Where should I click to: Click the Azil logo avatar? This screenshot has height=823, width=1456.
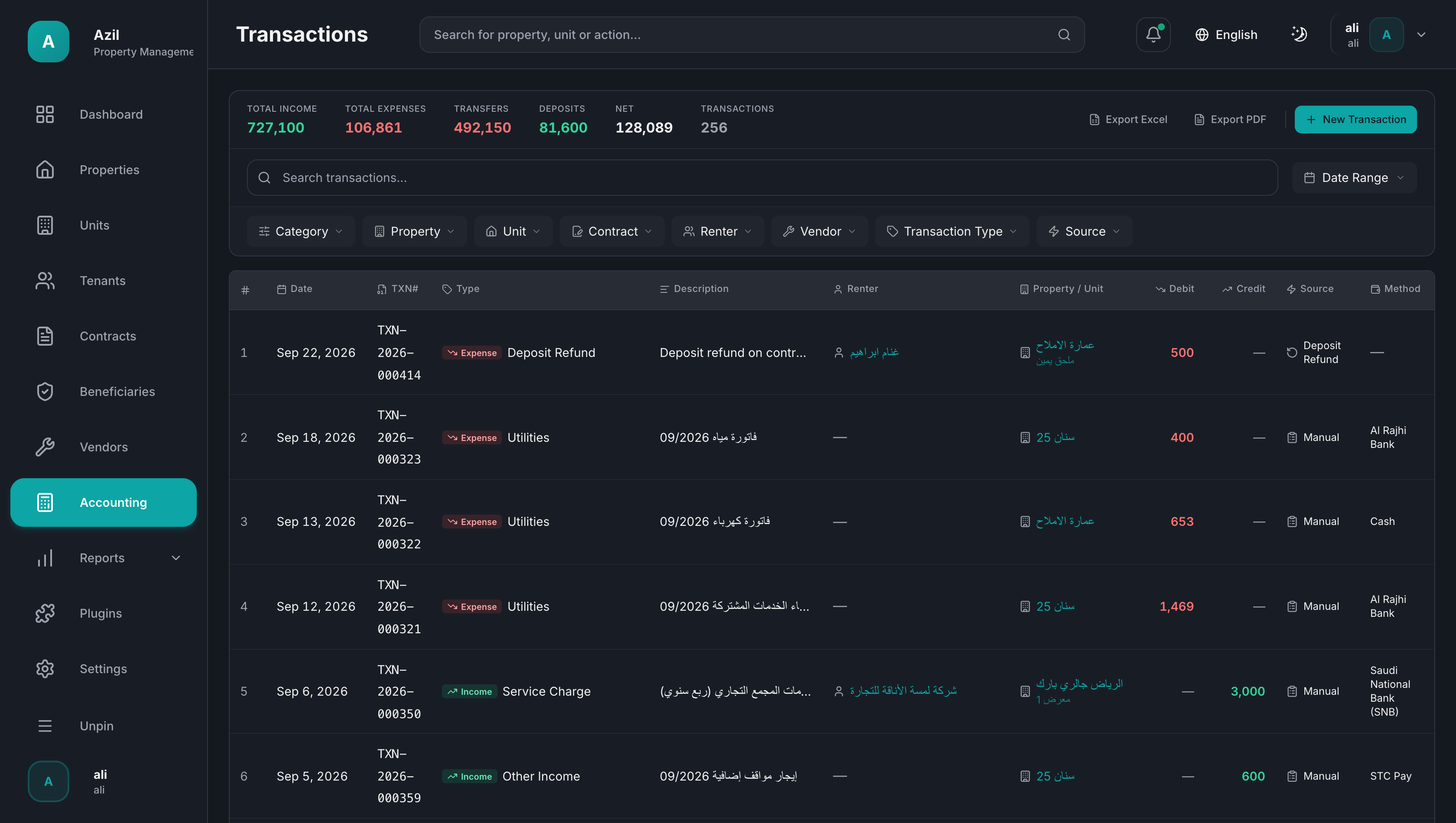49,41
